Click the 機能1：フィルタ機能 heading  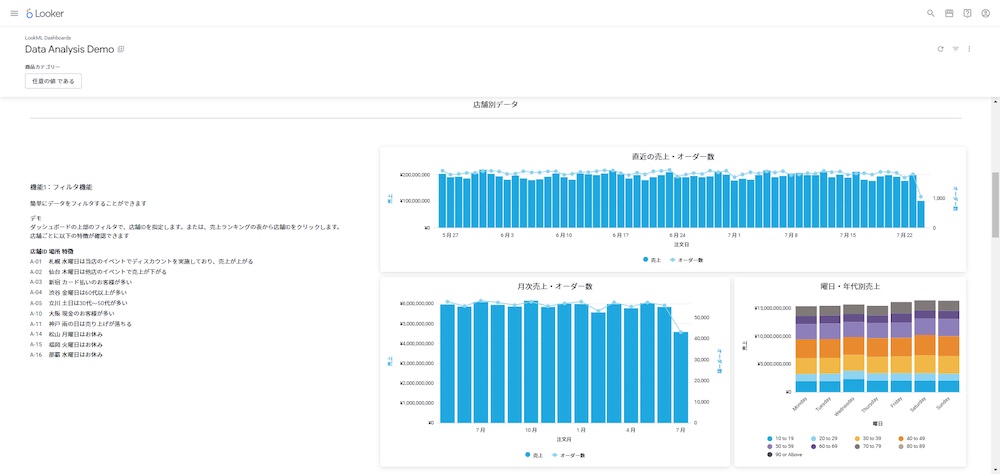[x=61, y=187]
